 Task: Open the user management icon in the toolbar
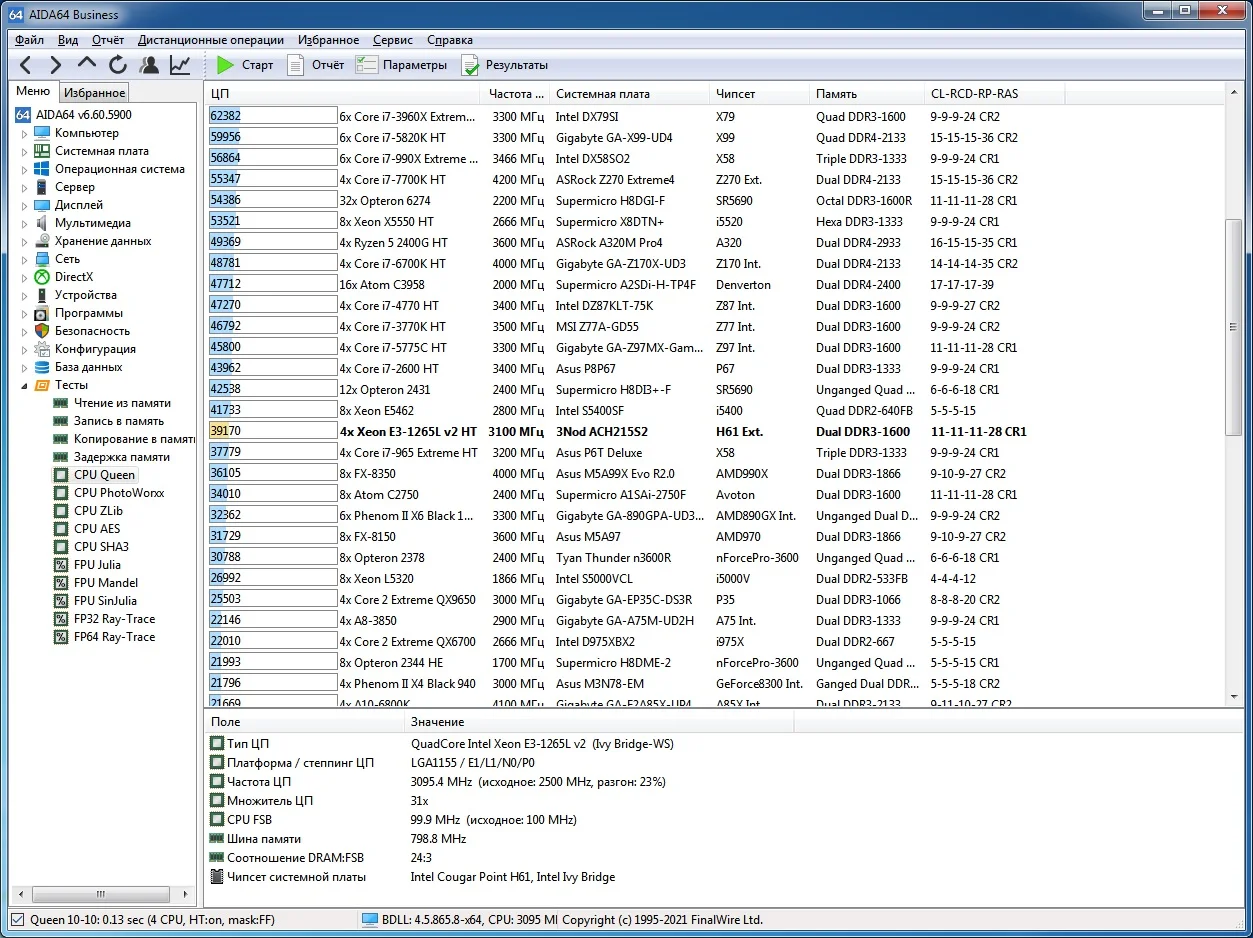[149, 65]
